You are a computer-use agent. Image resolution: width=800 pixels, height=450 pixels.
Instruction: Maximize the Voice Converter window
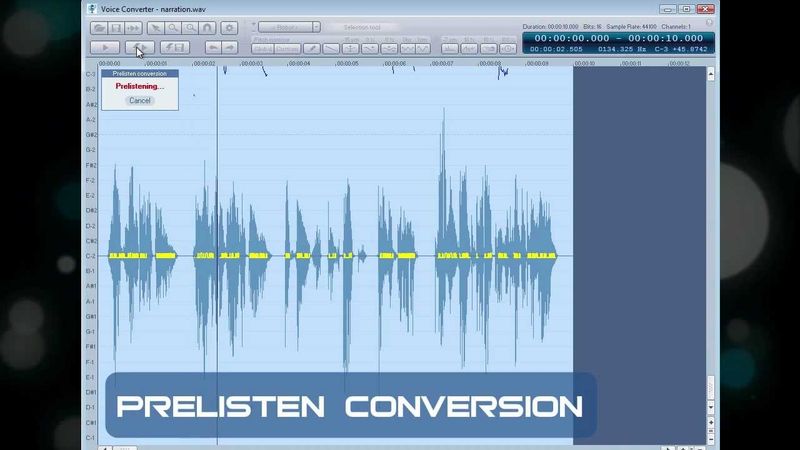tap(686, 9)
